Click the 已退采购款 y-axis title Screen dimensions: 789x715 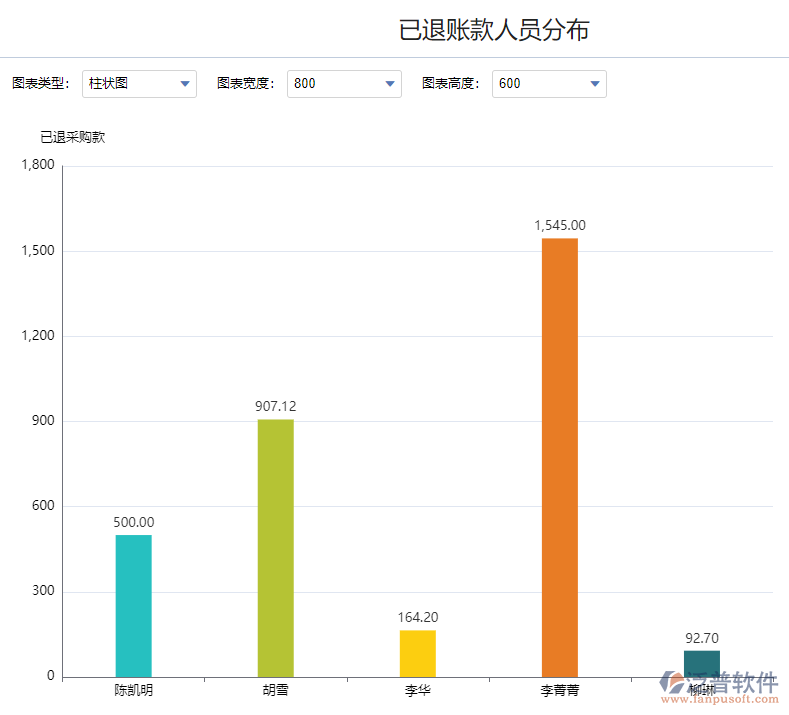pos(72,137)
